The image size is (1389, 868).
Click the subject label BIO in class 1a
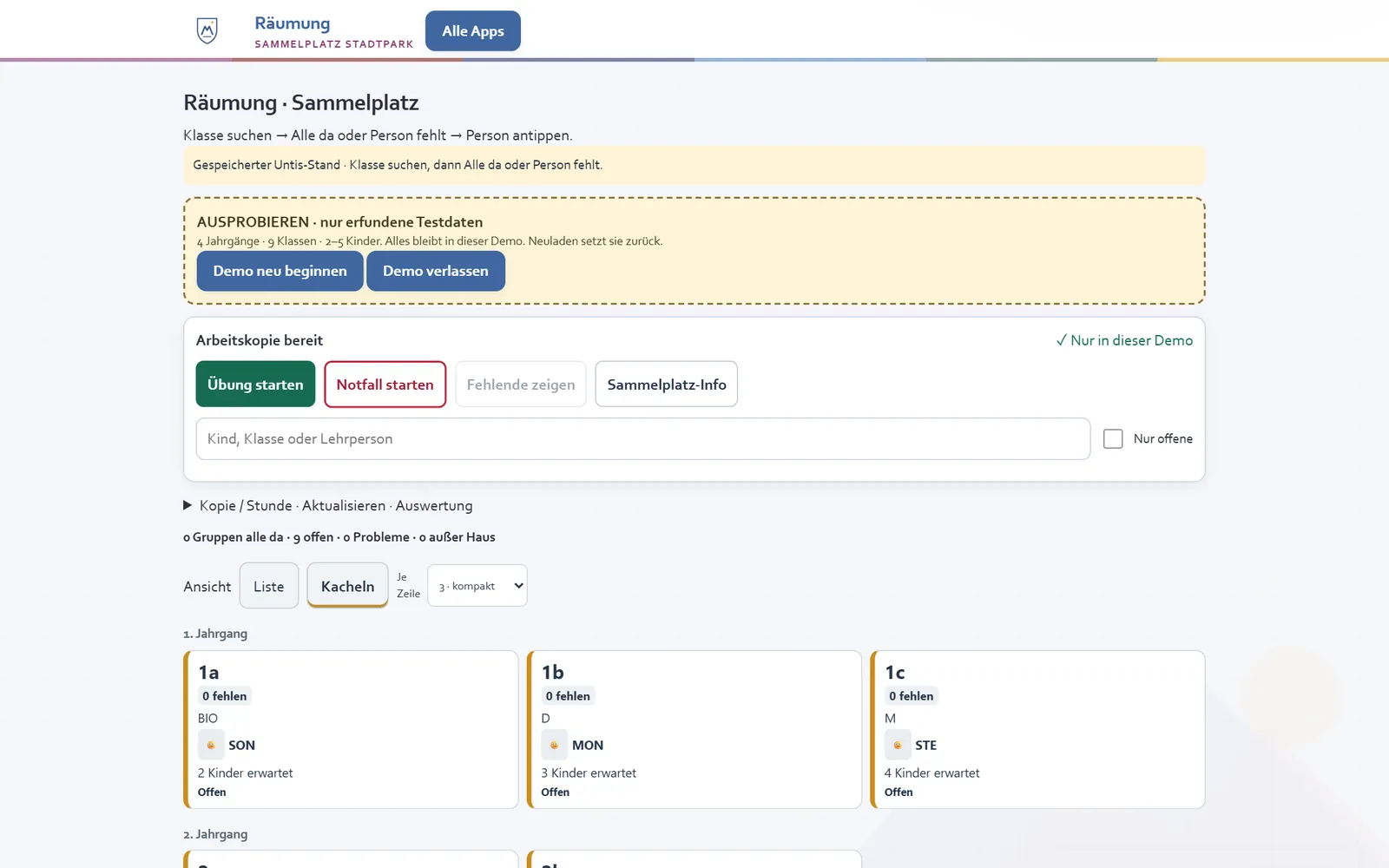[207, 719]
